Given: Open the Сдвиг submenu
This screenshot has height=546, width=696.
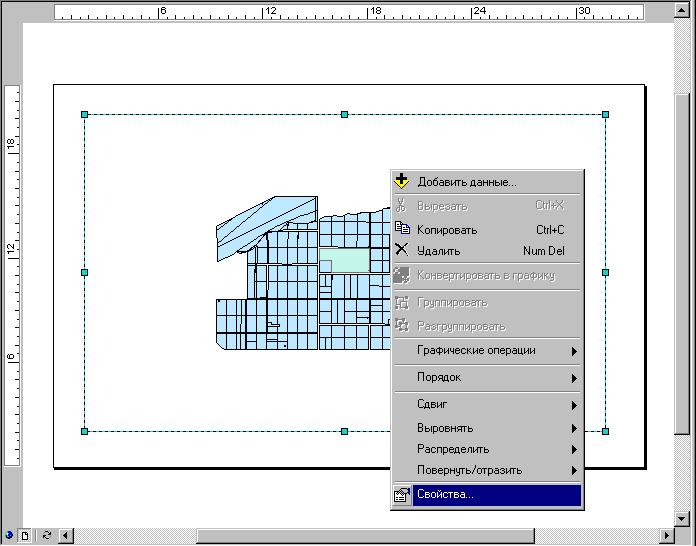Looking at the screenshot, I should point(487,404).
